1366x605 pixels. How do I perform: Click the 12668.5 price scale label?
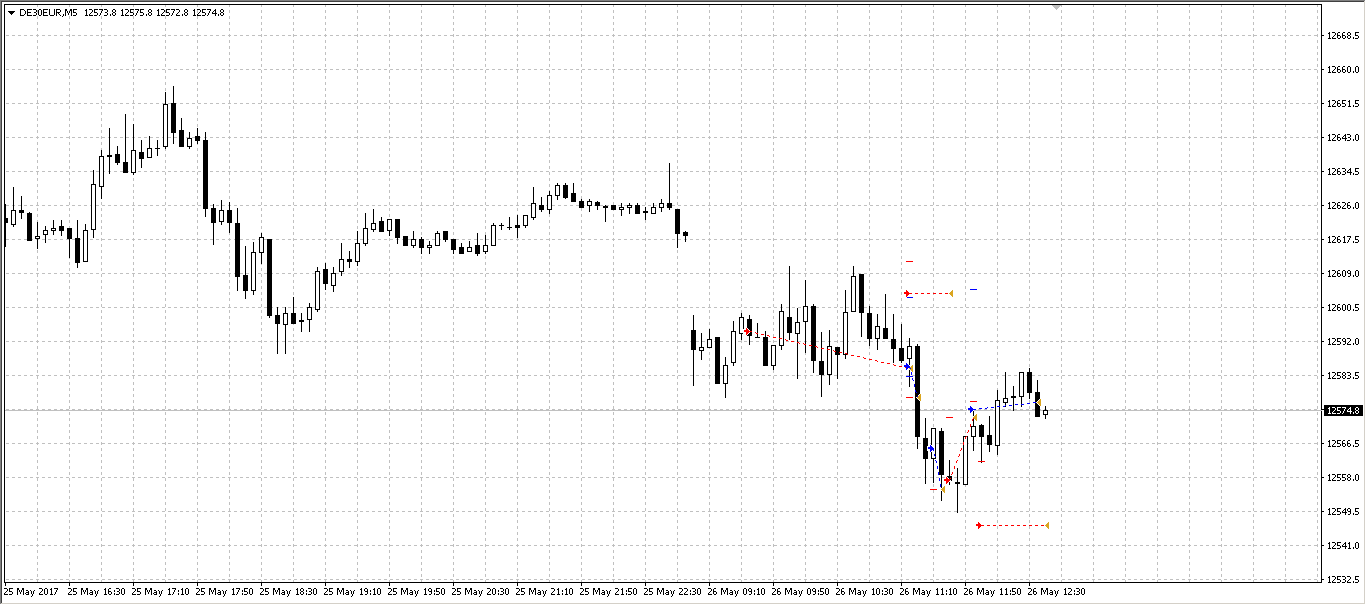click(1343, 36)
